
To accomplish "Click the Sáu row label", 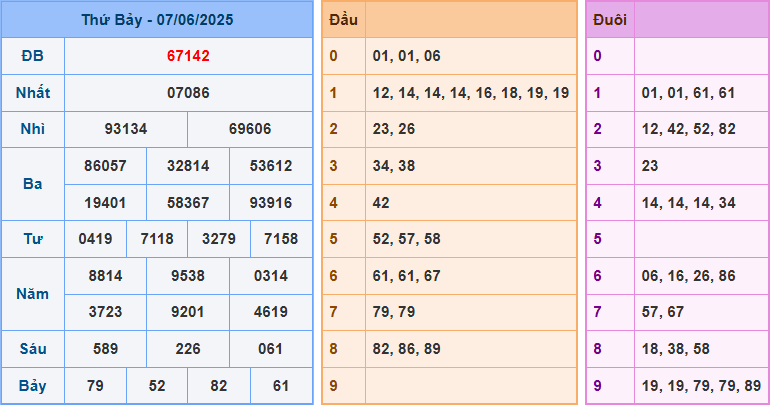I will pos(33,349).
